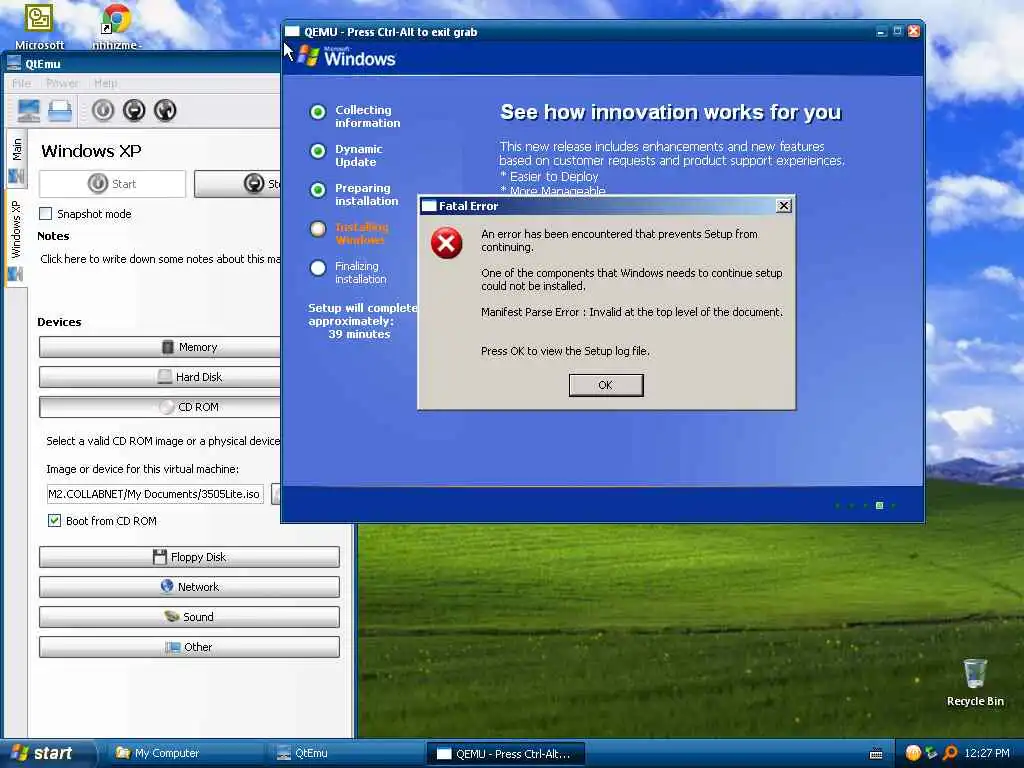Click the orange globe tray icon
This screenshot has width=1024, height=768.
click(x=913, y=753)
